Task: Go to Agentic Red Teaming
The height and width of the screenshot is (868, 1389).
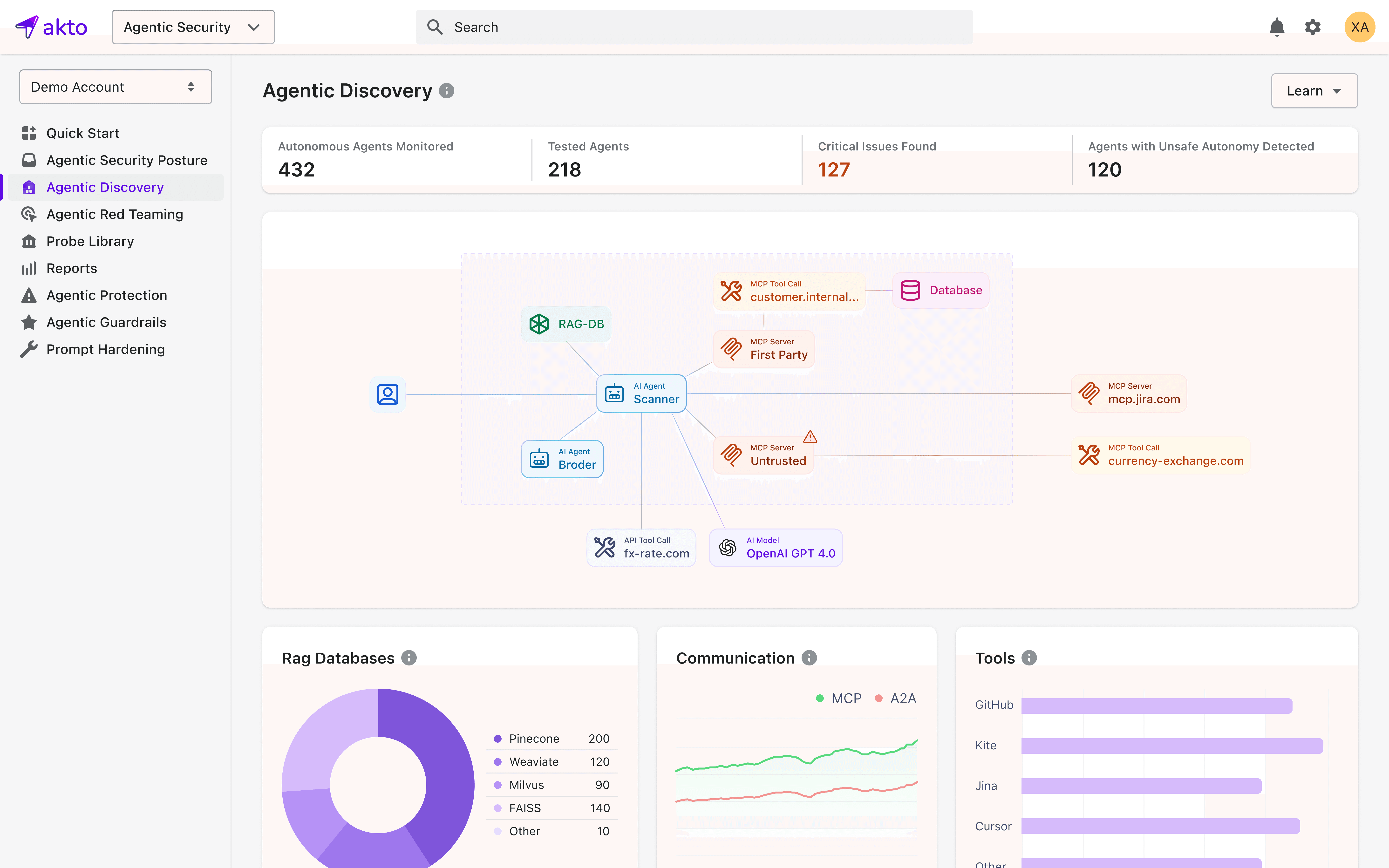Action: pyautogui.click(x=114, y=214)
